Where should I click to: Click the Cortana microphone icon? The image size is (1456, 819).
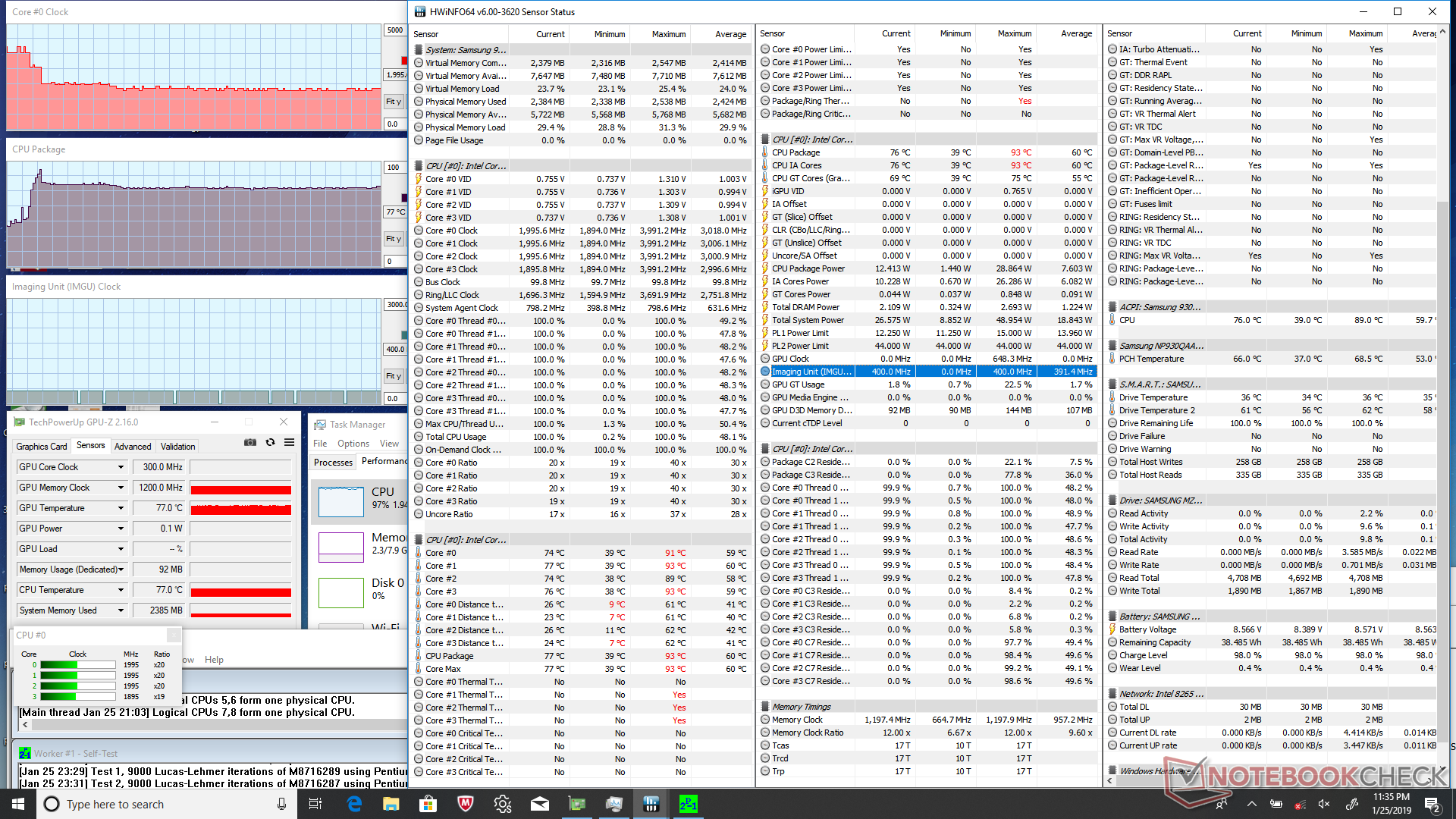coord(281,804)
